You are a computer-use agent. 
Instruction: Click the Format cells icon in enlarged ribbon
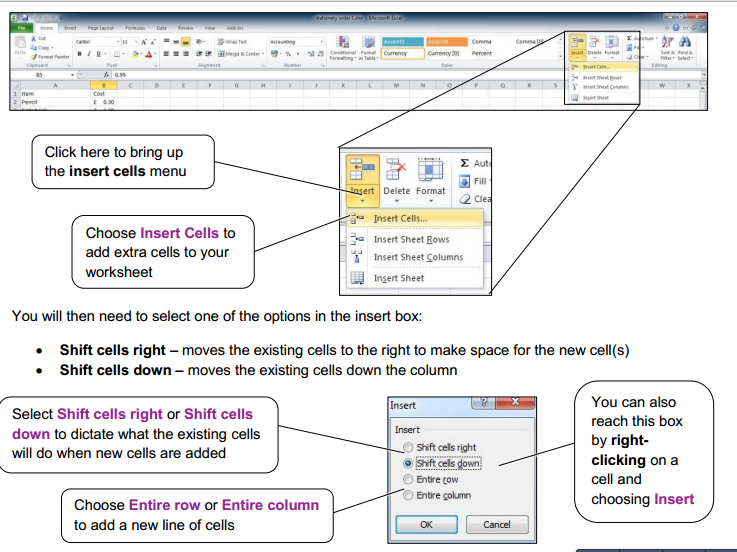pos(431,173)
